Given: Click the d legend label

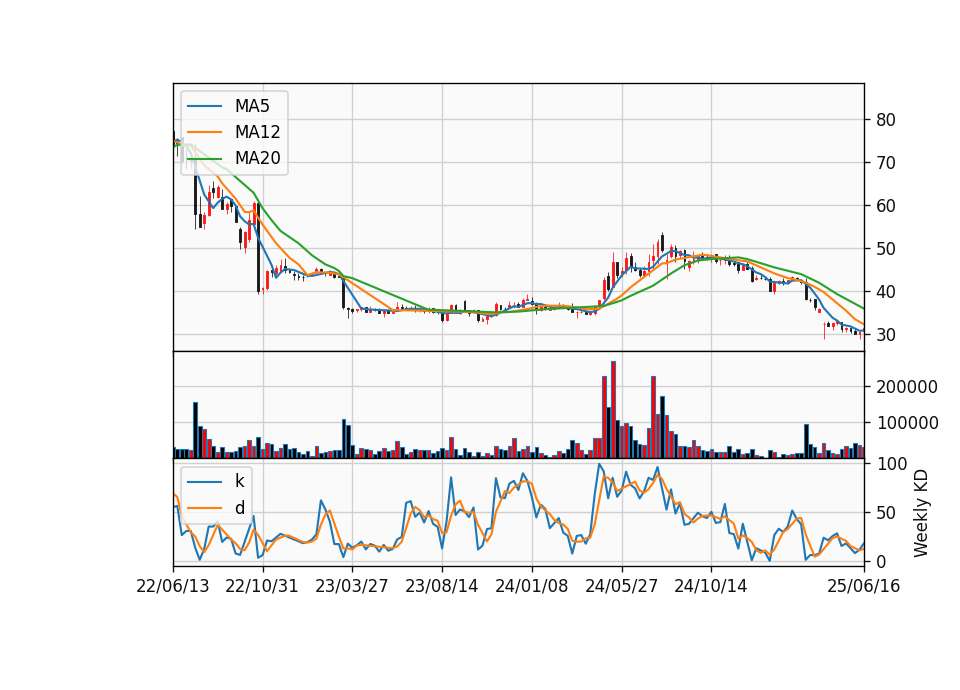Looking at the screenshot, I should (x=239, y=508).
